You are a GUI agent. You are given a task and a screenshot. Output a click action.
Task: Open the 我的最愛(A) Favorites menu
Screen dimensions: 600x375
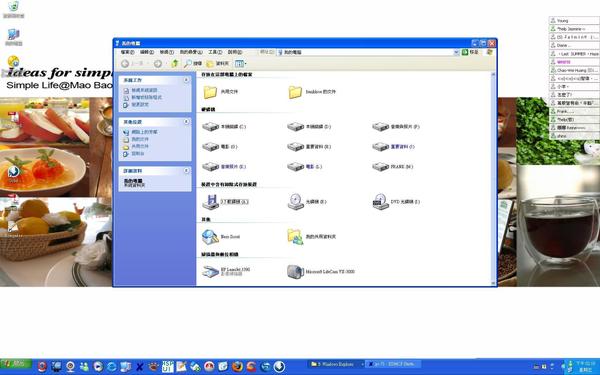pos(191,52)
